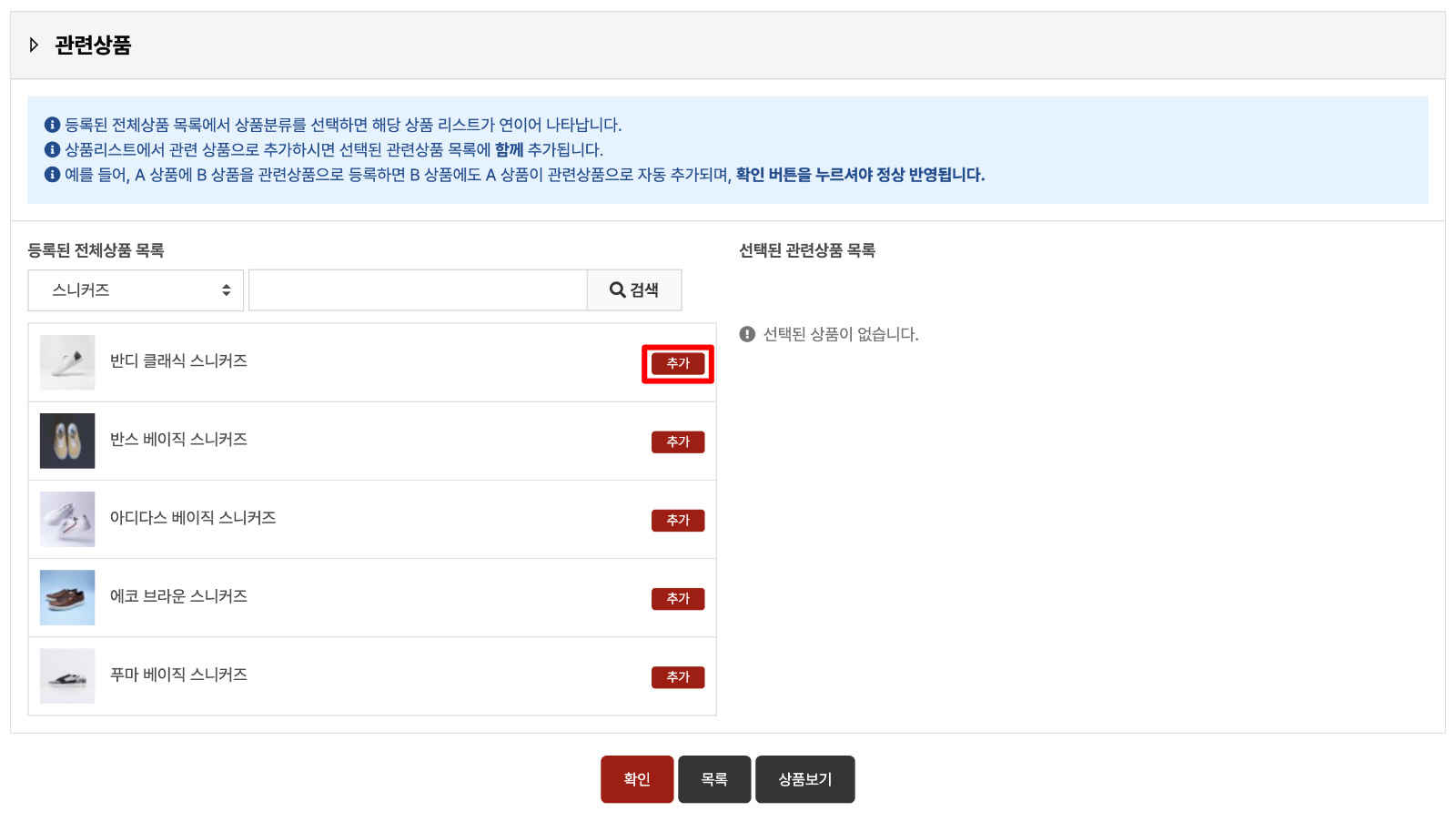Select the 반스 베이직 스니커즈 product name
Image resolution: width=1456 pixels, height=822 pixels.
(x=178, y=439)
